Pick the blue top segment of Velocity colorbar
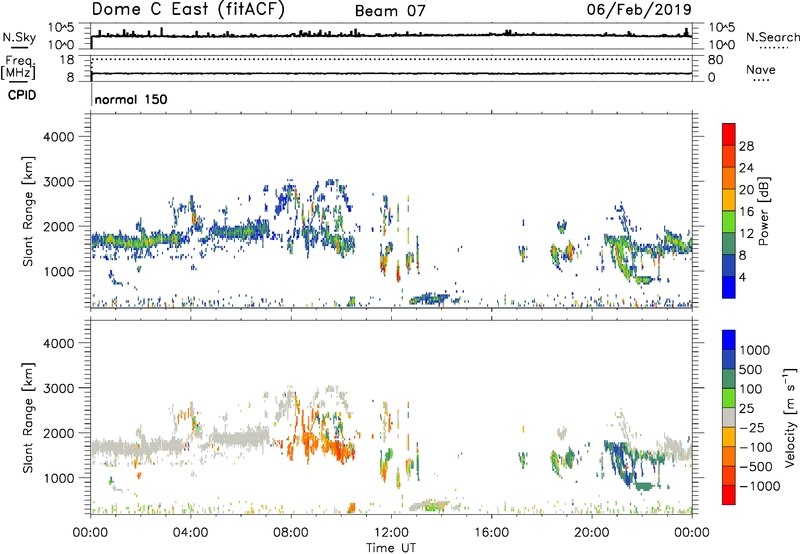800x554 pixels. pos(729,340)
